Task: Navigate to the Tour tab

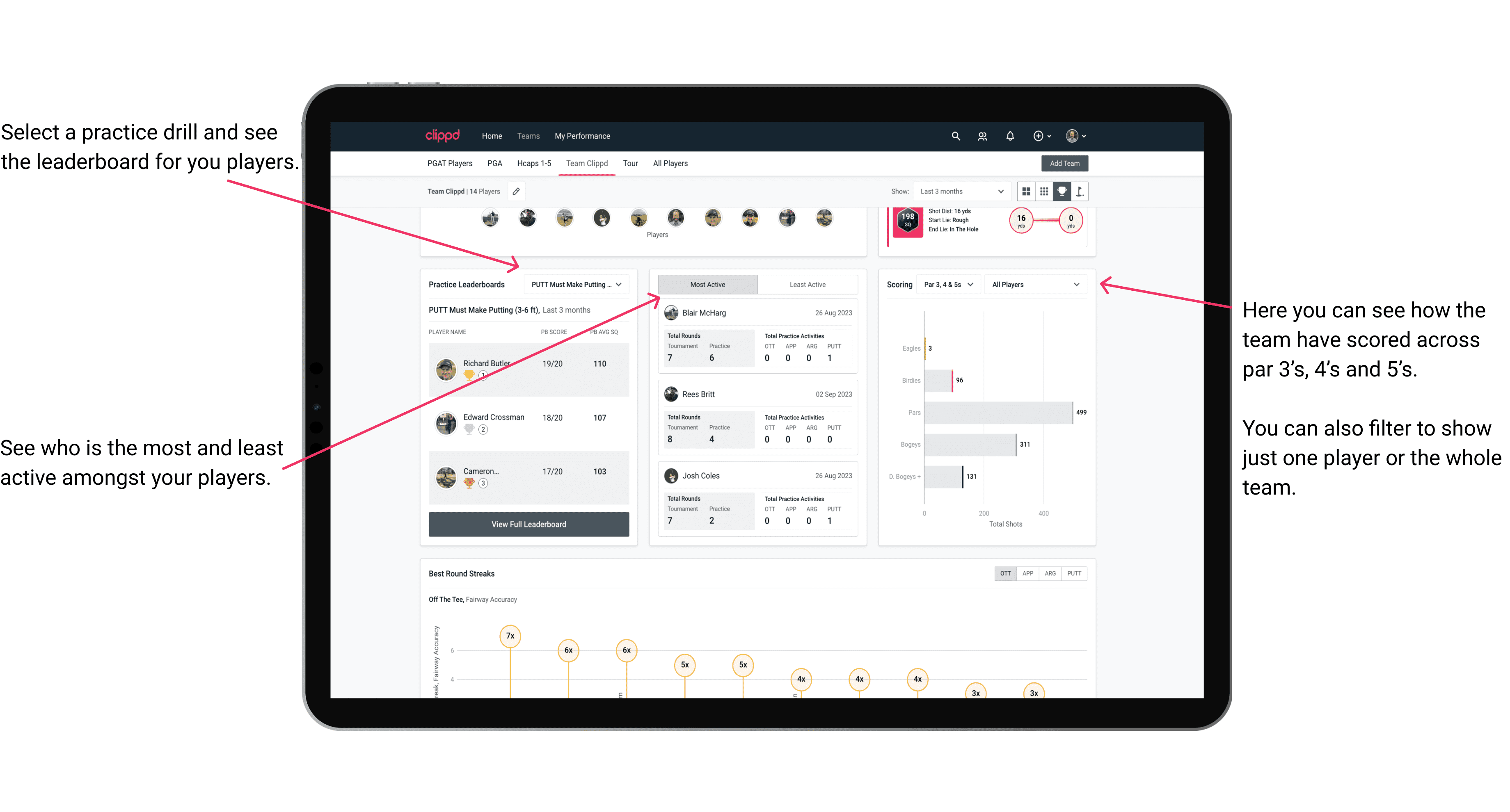Action: (x=631, y=164)
